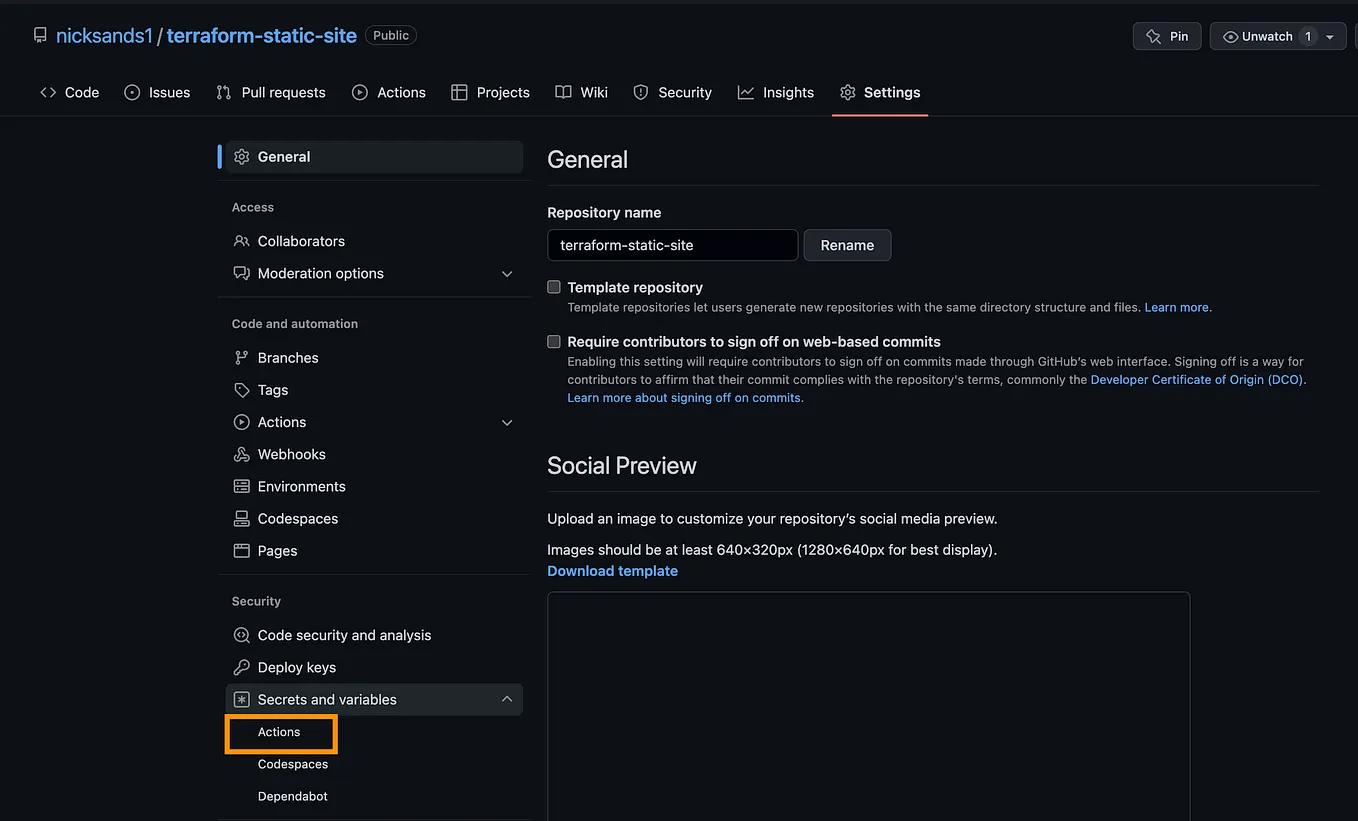Expand the Moderation options chevron
The width and height of the screenshot is (1358, 821).
pos(507,273)
